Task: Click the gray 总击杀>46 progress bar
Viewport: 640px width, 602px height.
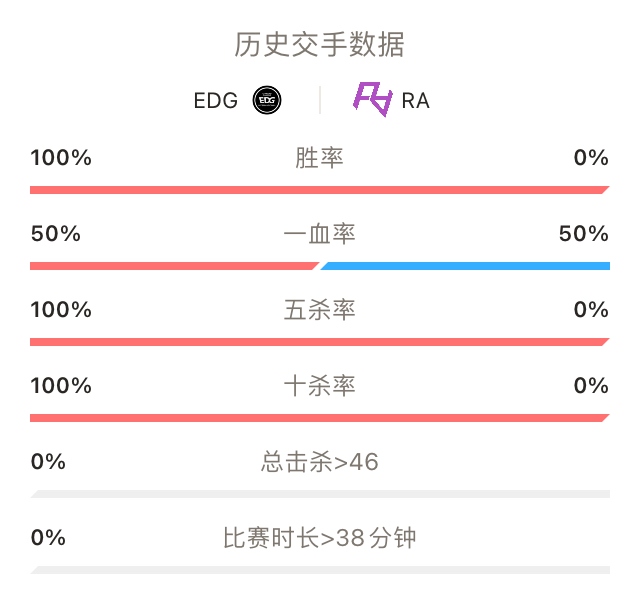Action: [320, 494]
